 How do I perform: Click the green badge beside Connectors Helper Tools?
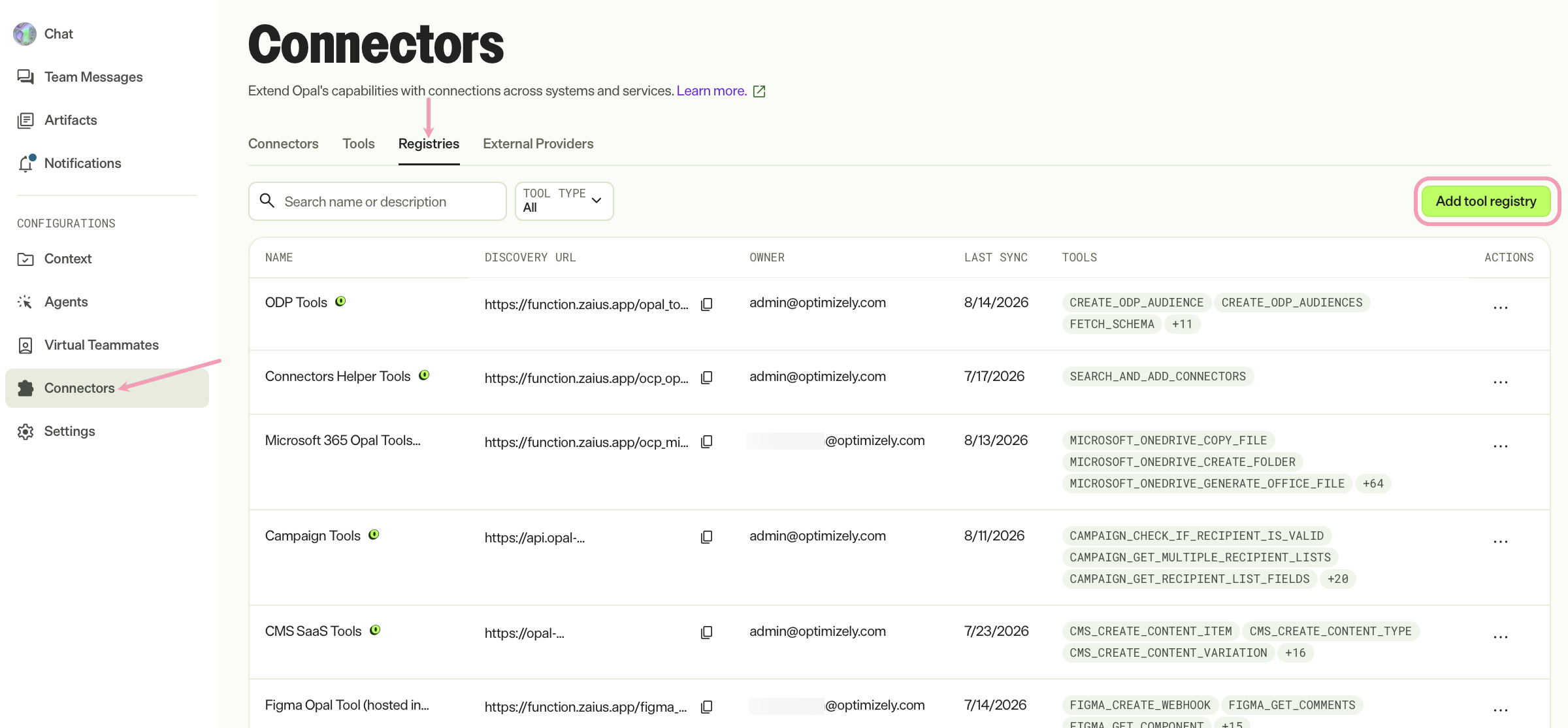(x=424, y=375)
